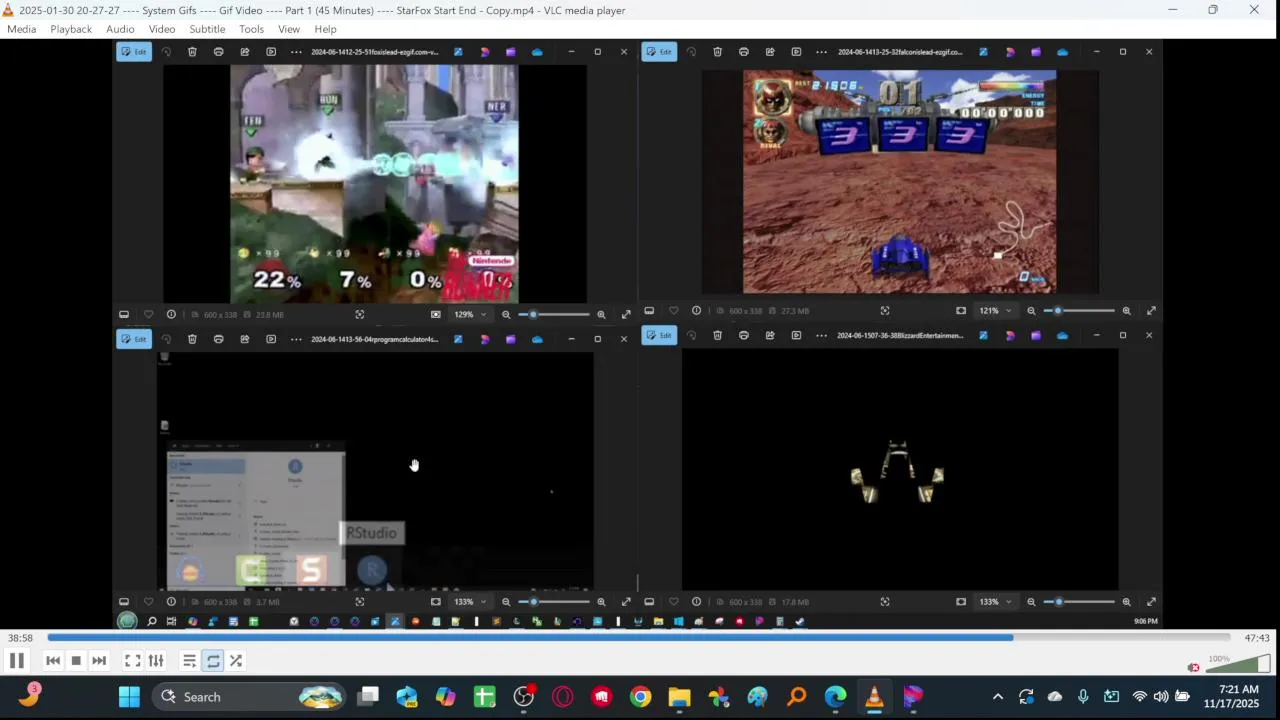This screenshot has width=1280, height=720.
Task: Click the taskbar Search box
Action: point(250,697)
